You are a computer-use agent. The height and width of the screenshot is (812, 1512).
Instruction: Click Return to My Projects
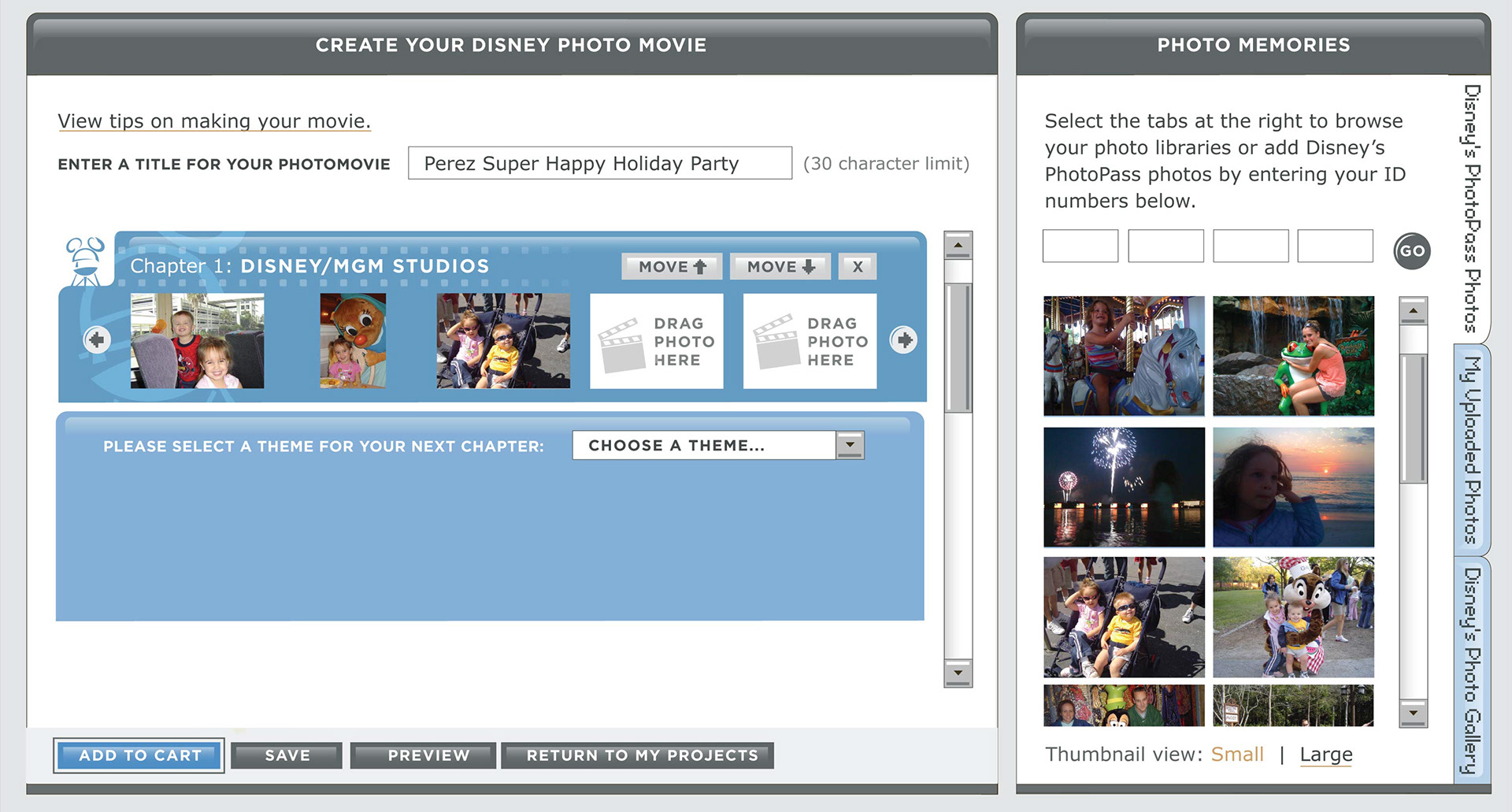click(638, 755)
